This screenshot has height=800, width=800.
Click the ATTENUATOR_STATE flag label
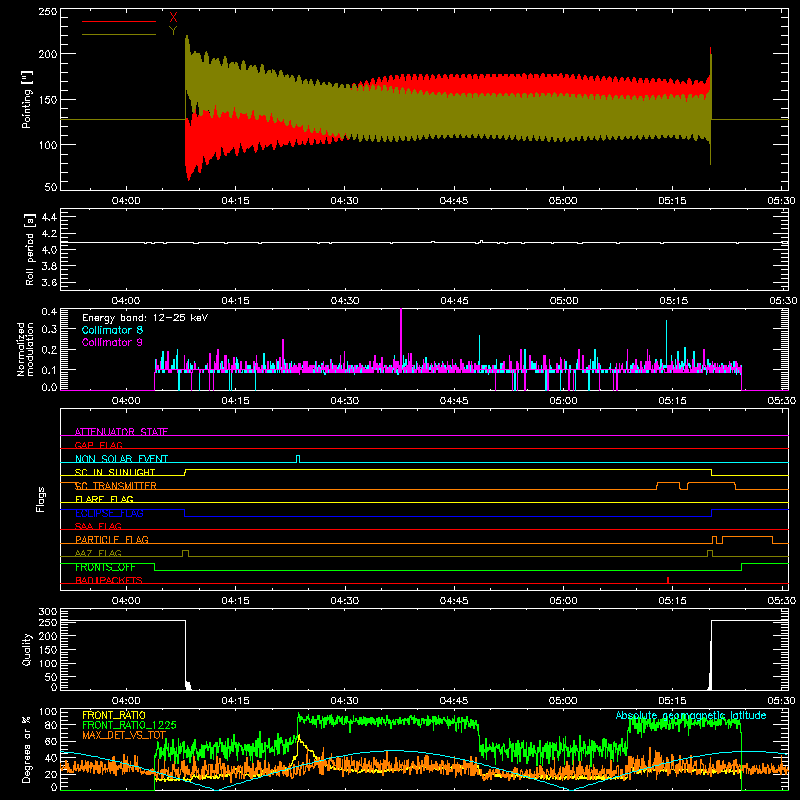(121, 432)
